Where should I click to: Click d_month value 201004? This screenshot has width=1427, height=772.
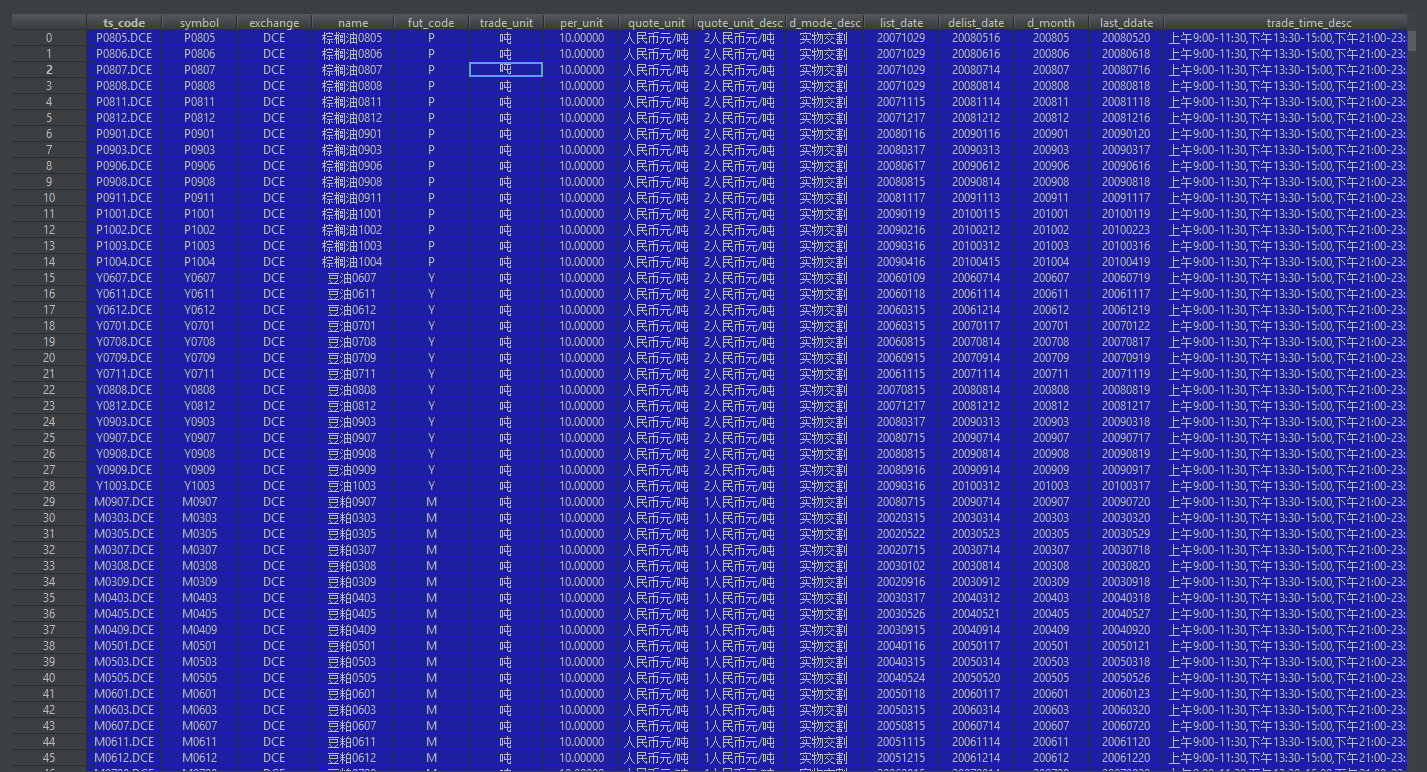coord(1051,262)
